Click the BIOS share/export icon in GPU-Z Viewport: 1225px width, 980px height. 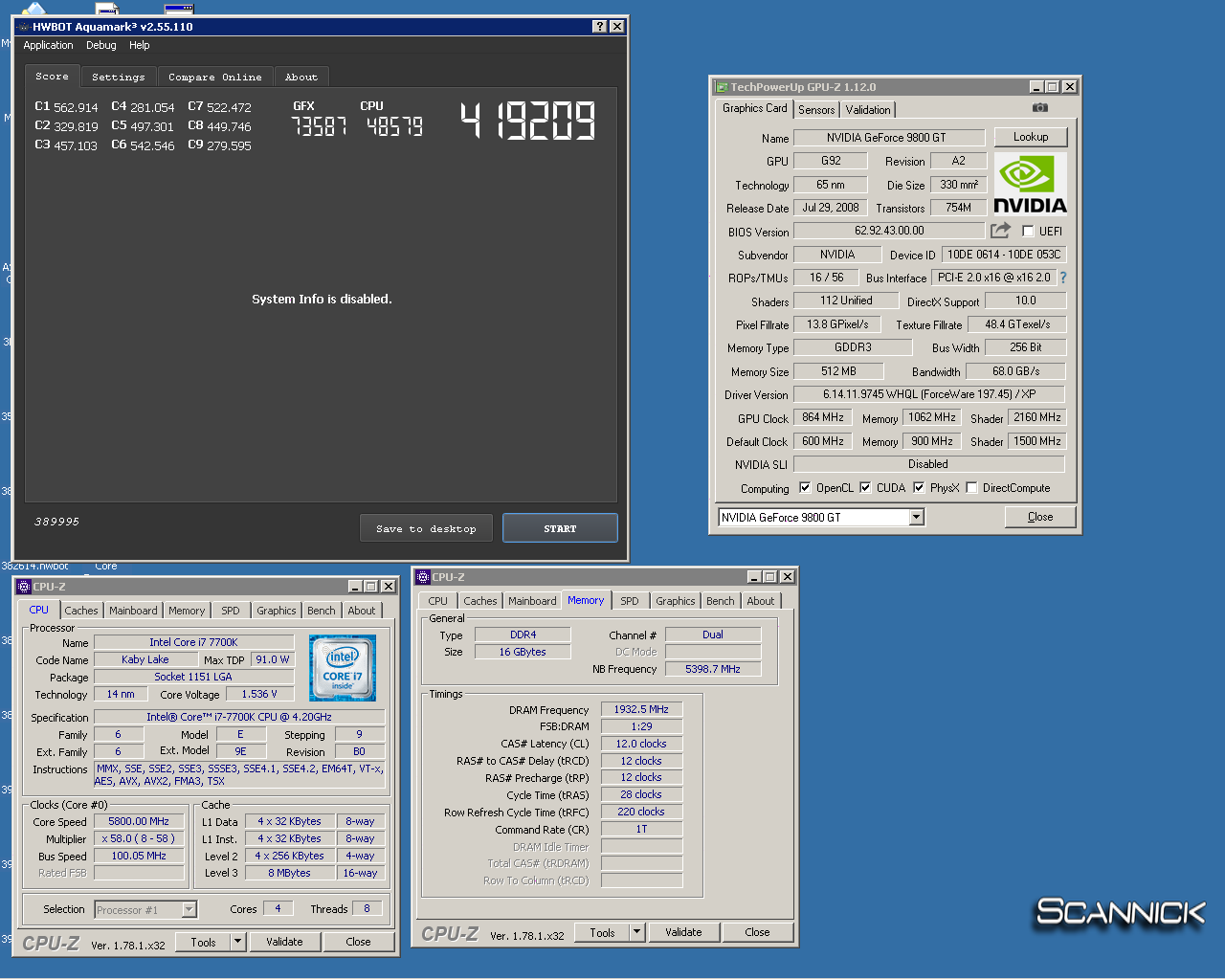(x=1000, y=231)
